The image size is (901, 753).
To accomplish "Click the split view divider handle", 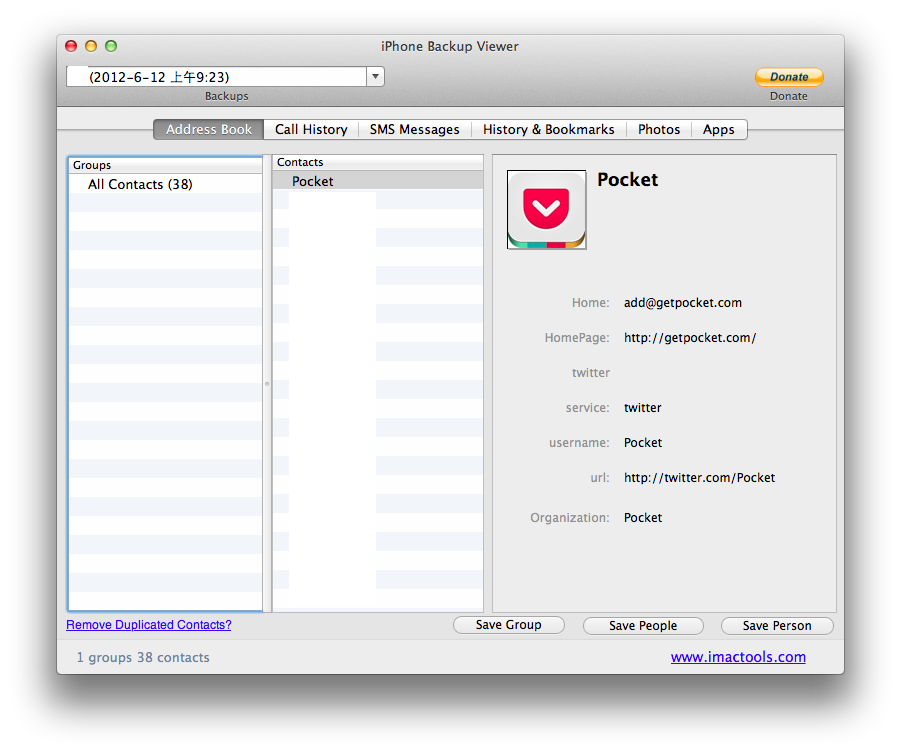I will (267, 383).
